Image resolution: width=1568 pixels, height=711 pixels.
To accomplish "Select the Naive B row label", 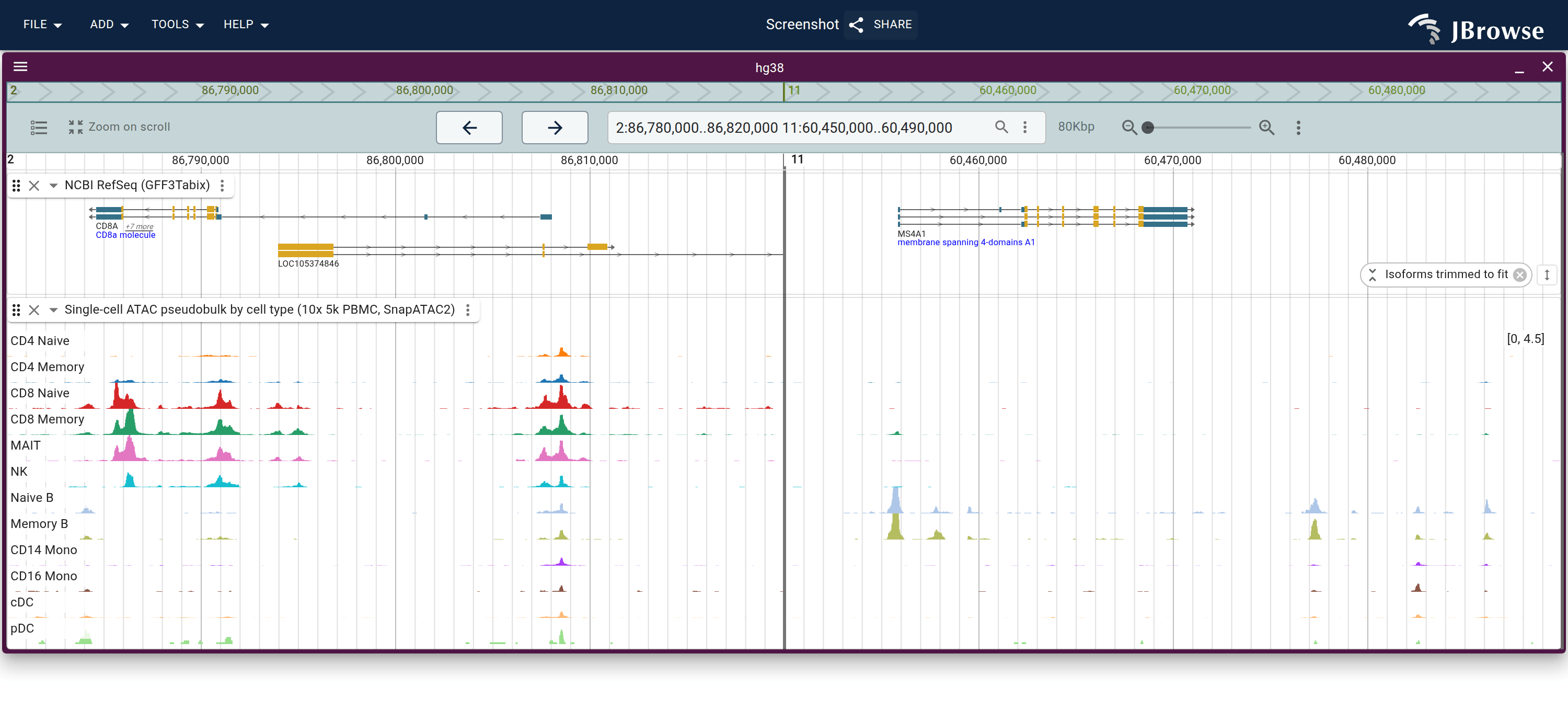I will click(32, 498).
